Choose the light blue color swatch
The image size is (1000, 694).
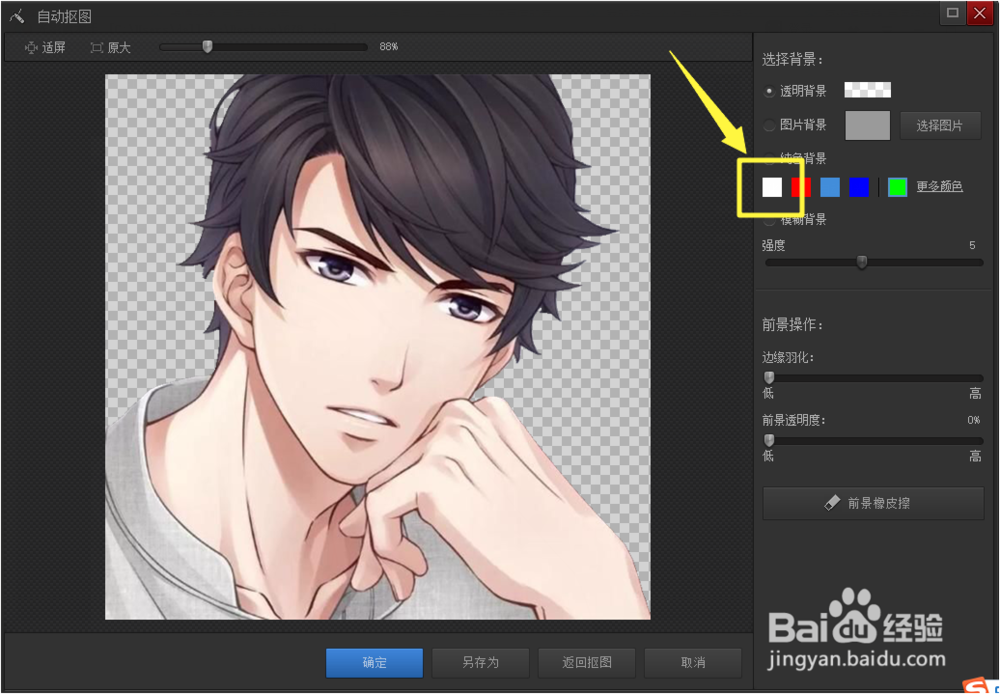(x=830, y=187)
